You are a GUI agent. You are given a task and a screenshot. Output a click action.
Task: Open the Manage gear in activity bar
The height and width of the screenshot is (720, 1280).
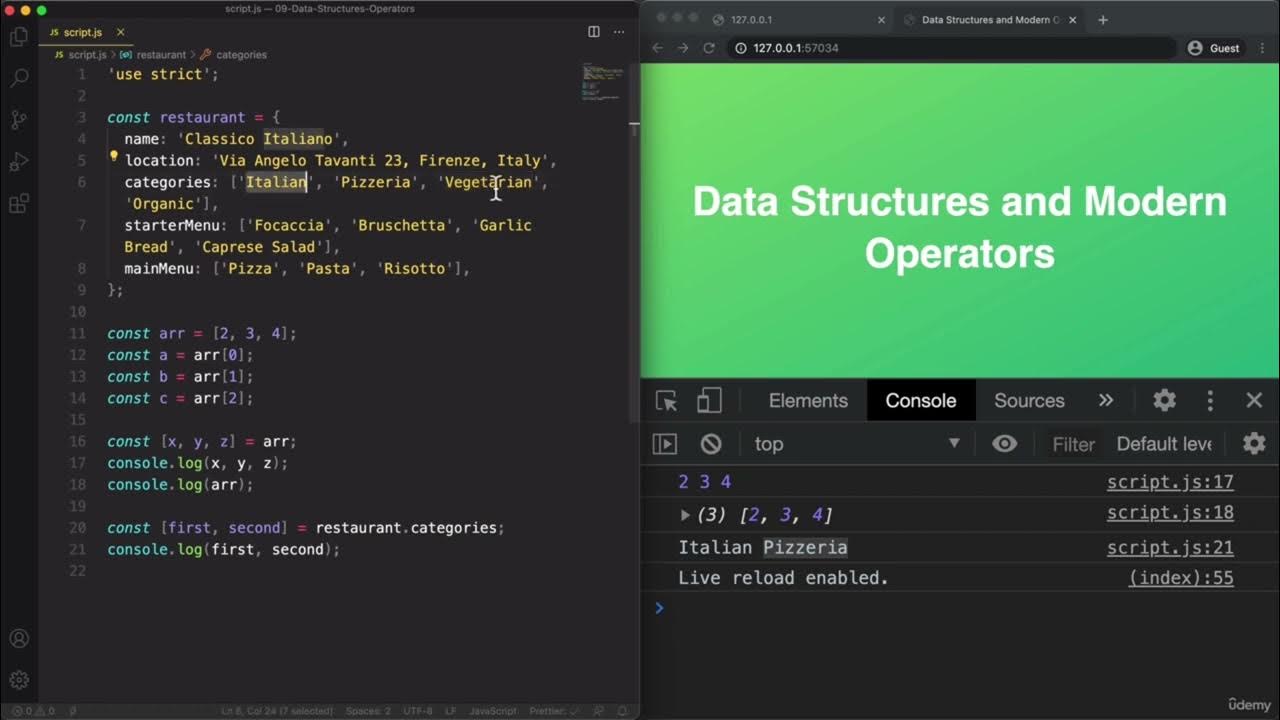pyautogui.click(x=19, y=681)
